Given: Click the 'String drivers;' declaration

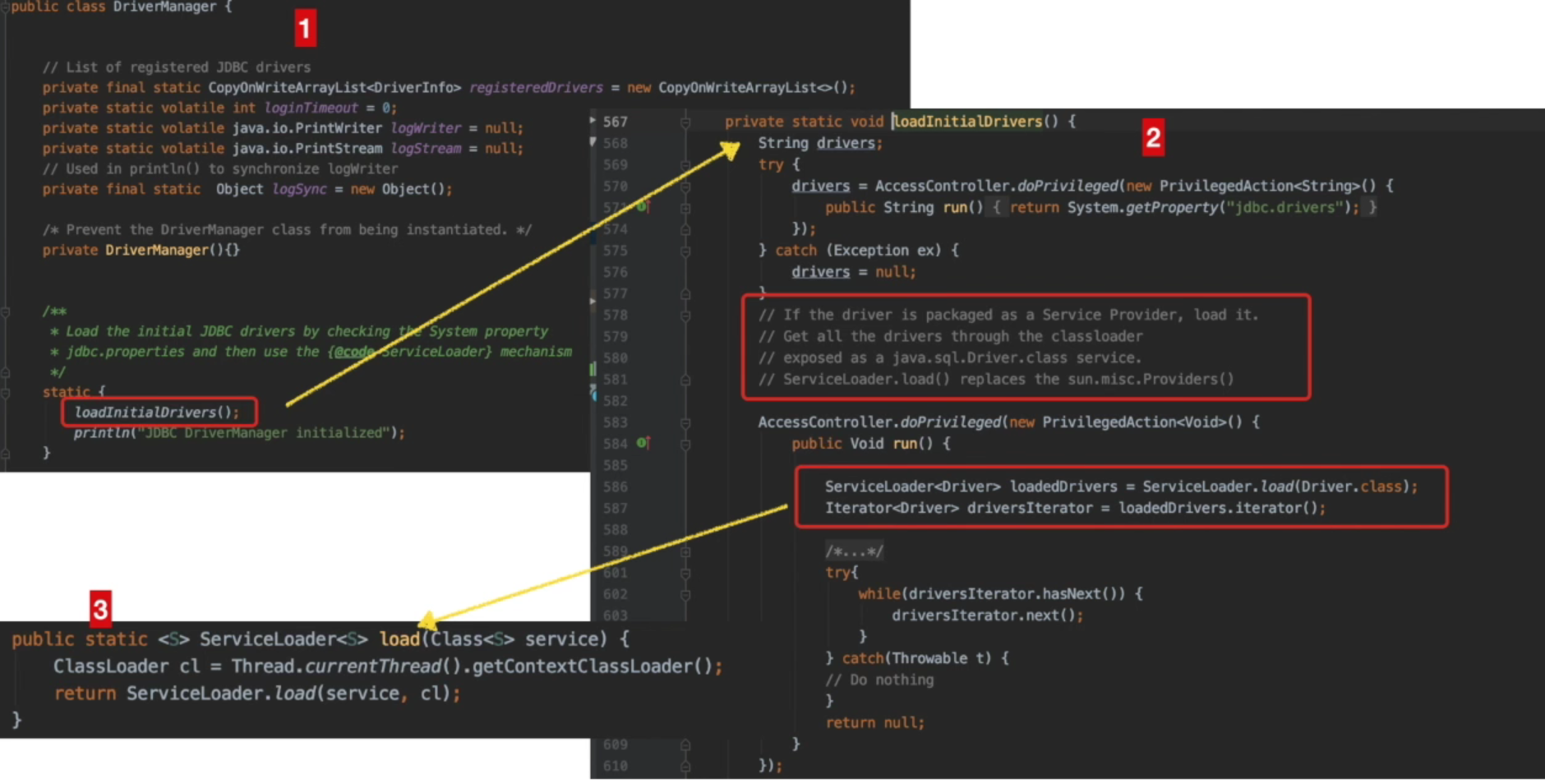Looking at the screenshot, I should pos(820,143).
